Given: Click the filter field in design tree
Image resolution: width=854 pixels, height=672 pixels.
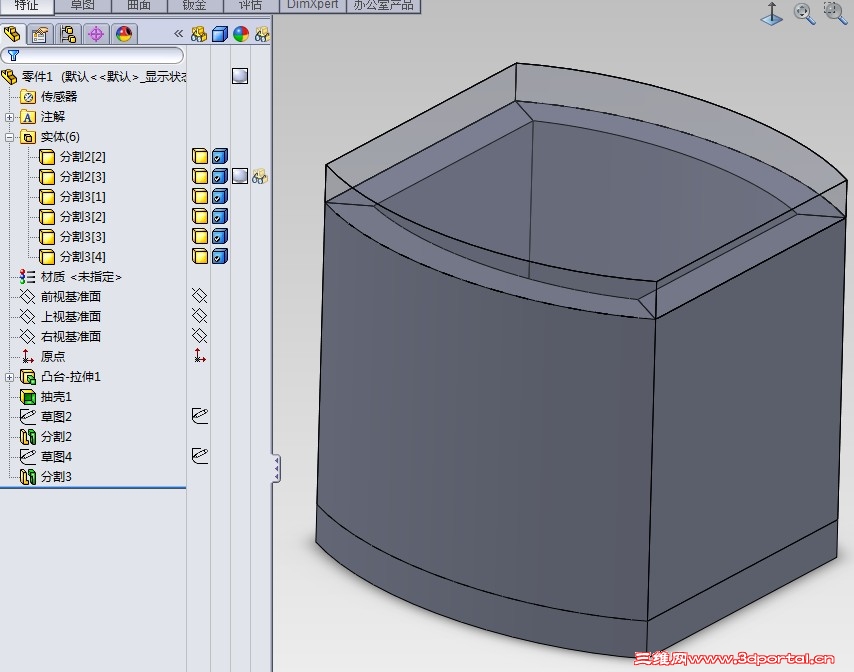Looking at the screenshot, I should (92, 55).
